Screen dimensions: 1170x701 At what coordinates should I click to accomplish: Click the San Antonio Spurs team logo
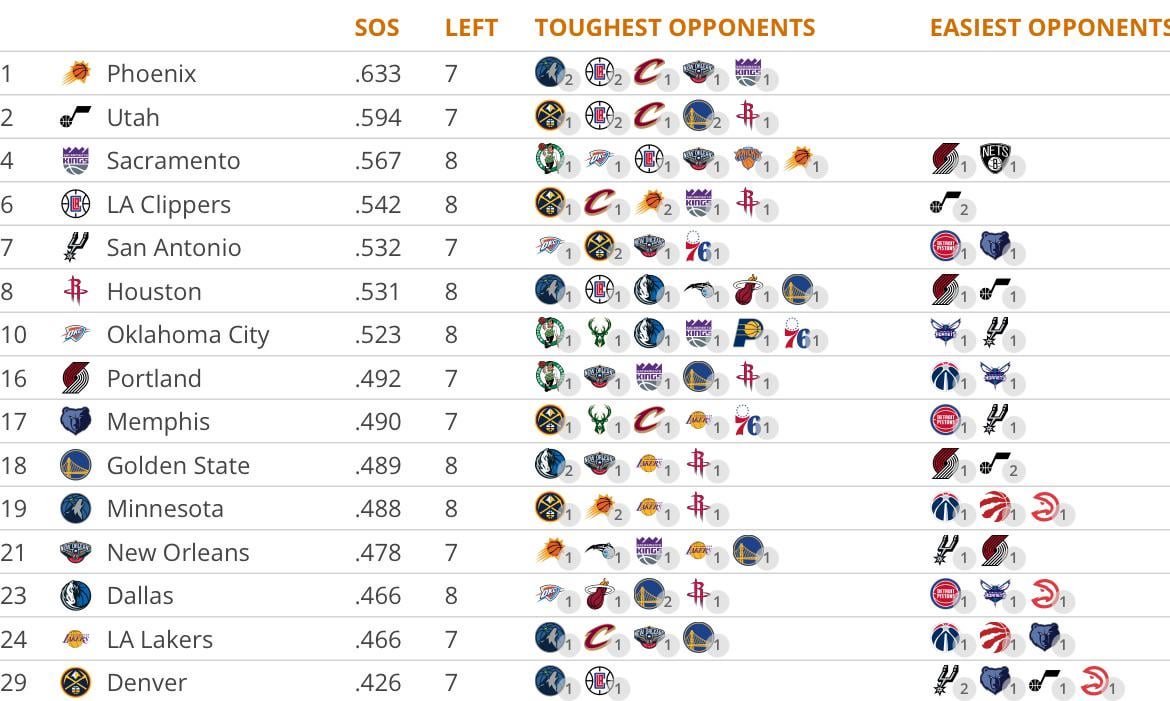pyautogui.click(x=76, y=248)
